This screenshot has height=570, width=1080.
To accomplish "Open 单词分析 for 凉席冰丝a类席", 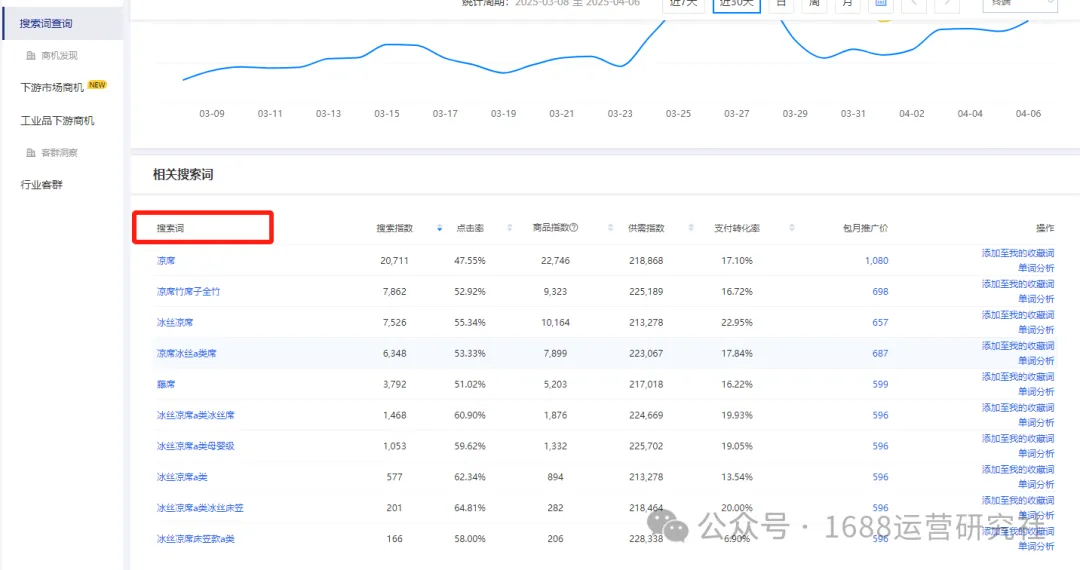I will 1036,361.
